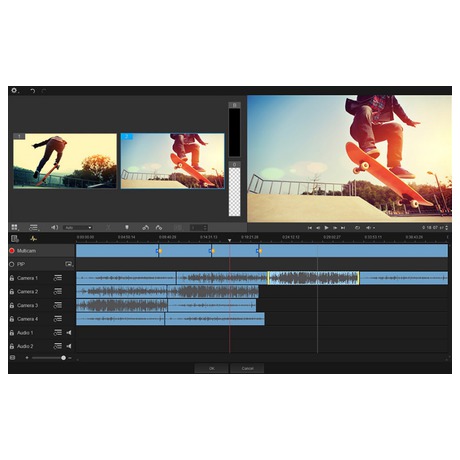Image resolution: width=460 pixels, height=460 pixels.
Task: Select the camera 2 skateboard thumbnail
Action: pos(172,161)
